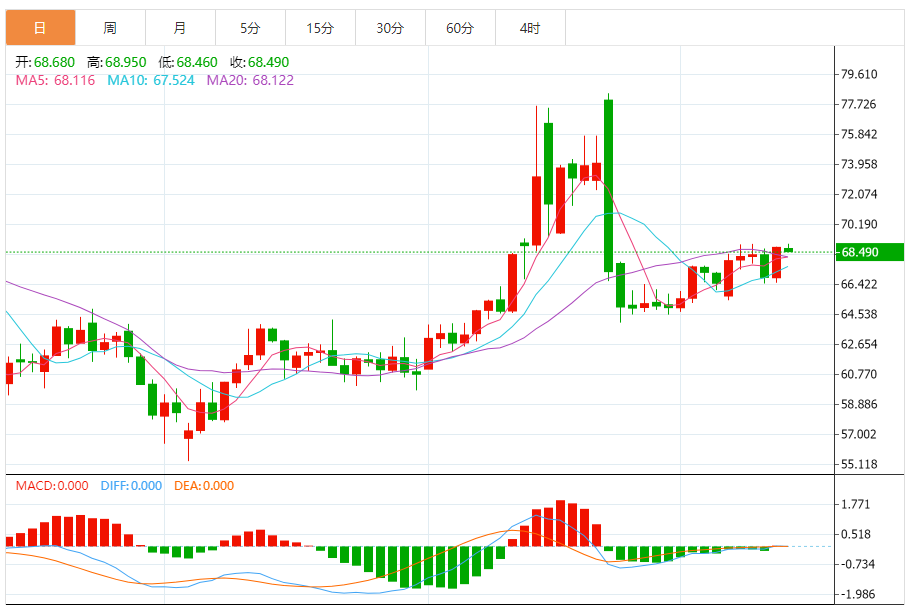
Task: Click the MACD indicator label
Action: [52, 486]
